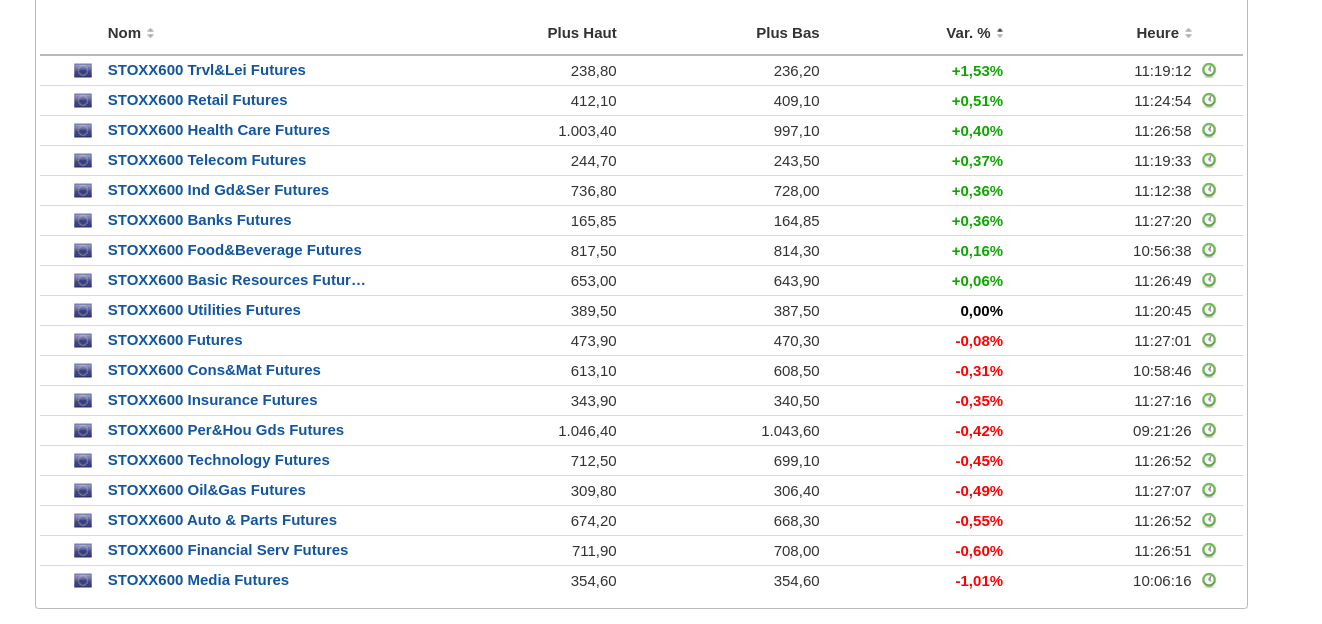Open the STOXX600 Food&Beverage Futures link
Screen dimensions: 1322x624
(235, 250)
